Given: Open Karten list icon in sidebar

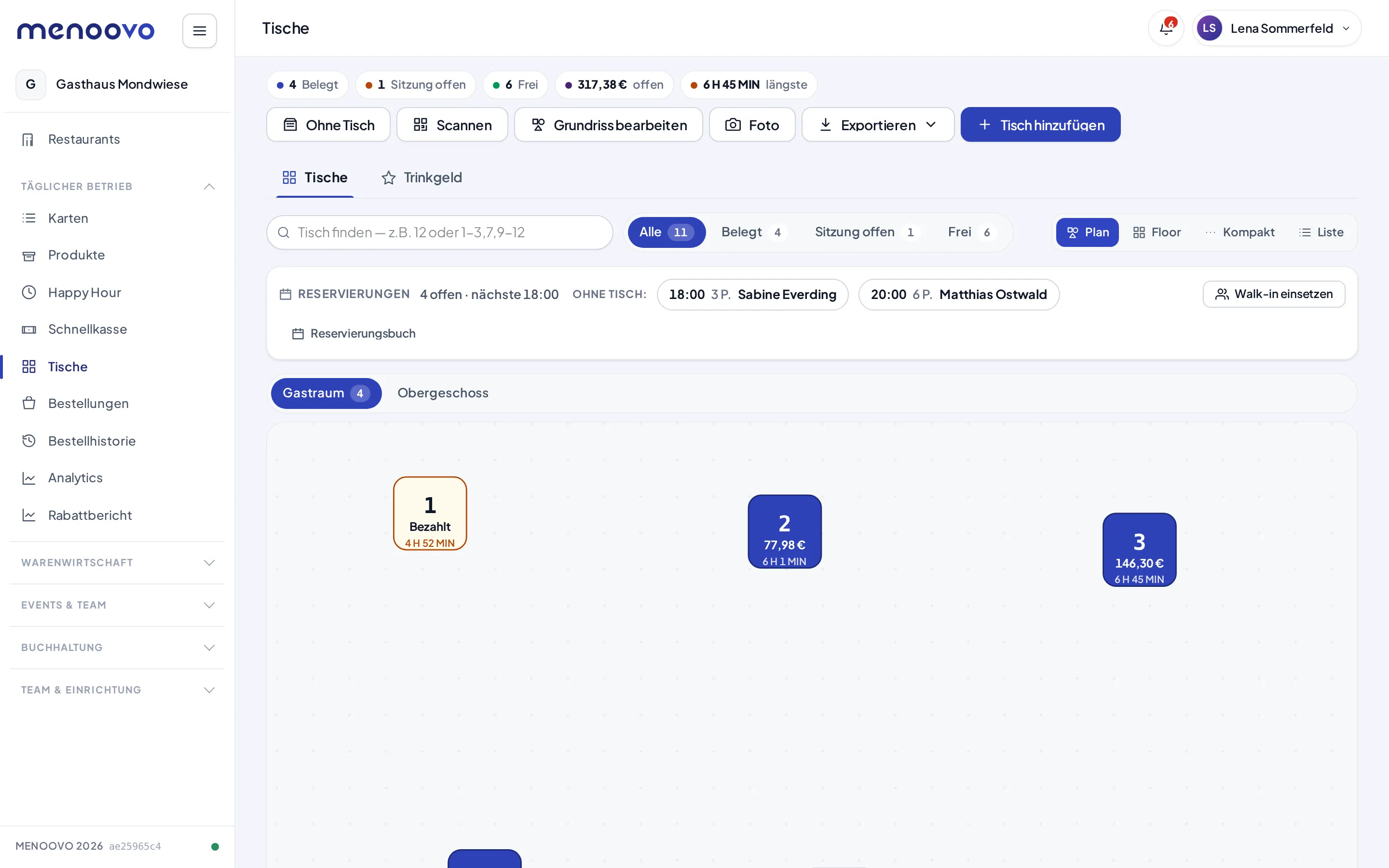Looking at the screenshot, I should pyautogui.click(x=29, y=218).
